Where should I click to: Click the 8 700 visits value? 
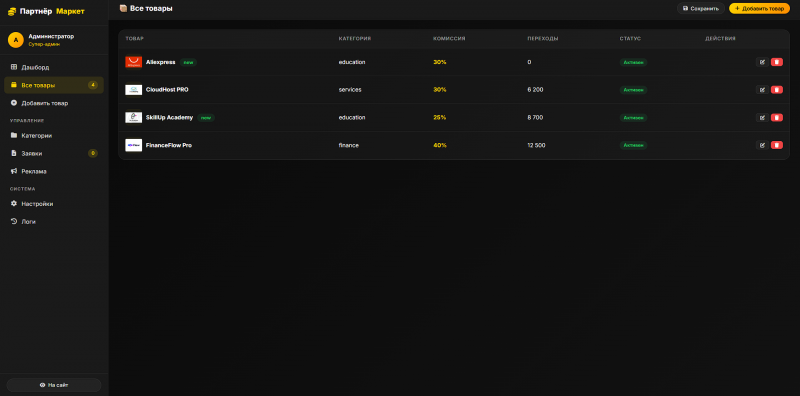(x=535, y=117)
